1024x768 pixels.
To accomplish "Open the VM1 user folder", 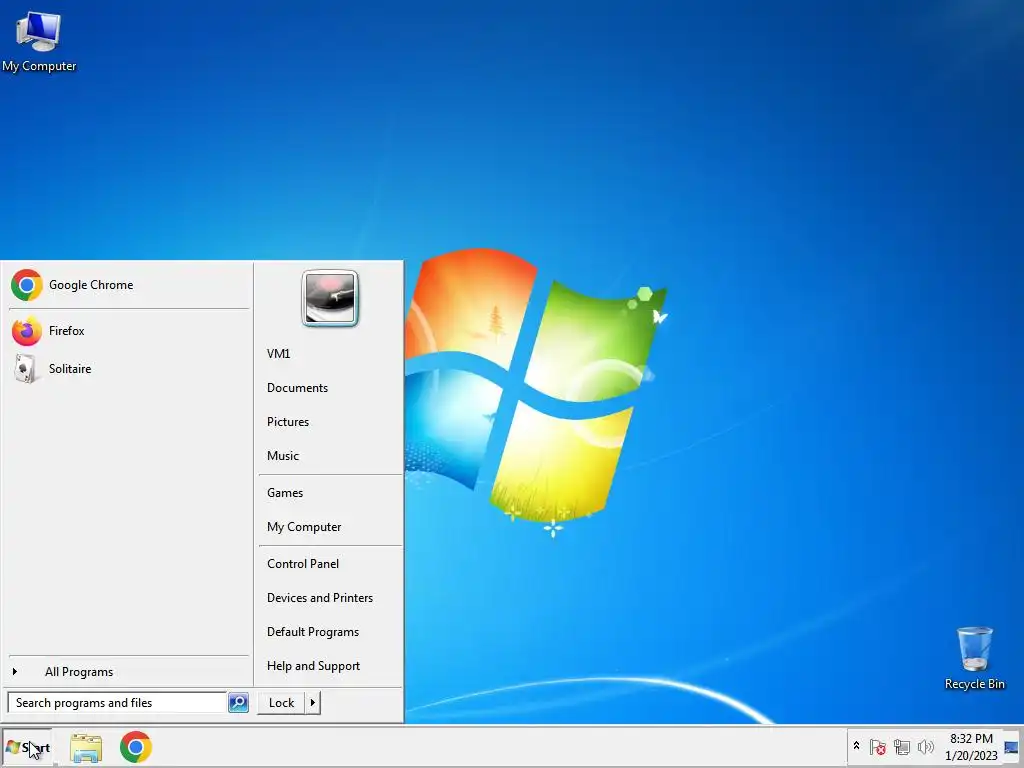I will tap(330, 353).
